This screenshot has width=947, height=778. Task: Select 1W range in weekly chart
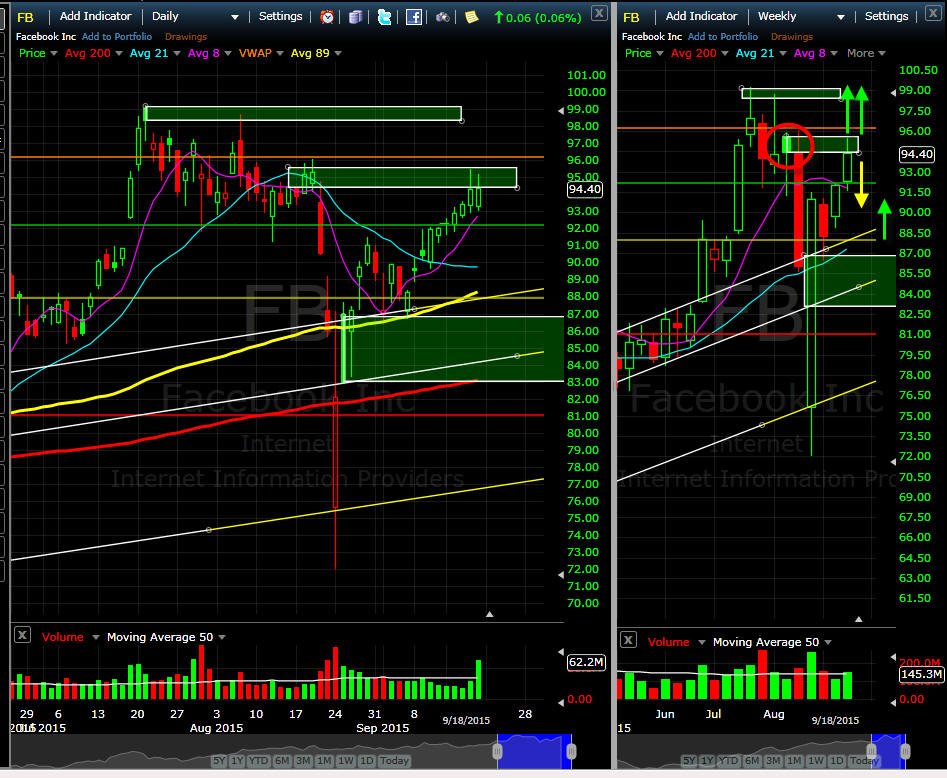816,760
